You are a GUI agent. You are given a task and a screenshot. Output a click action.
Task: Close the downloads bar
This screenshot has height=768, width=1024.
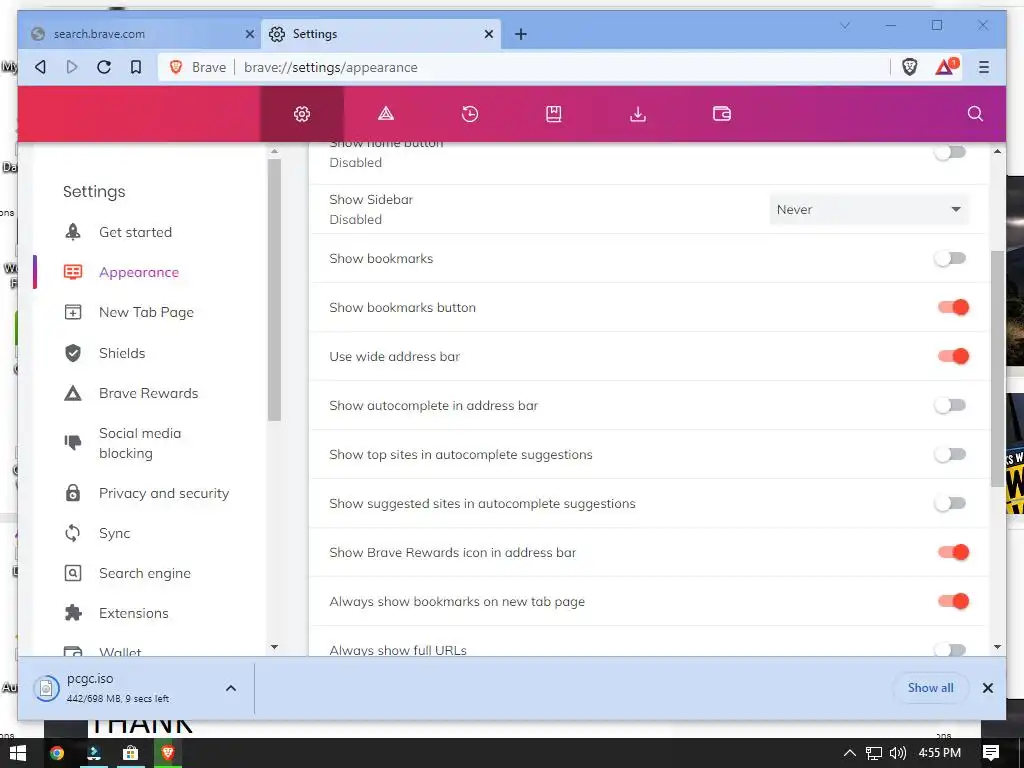point(987,688)
